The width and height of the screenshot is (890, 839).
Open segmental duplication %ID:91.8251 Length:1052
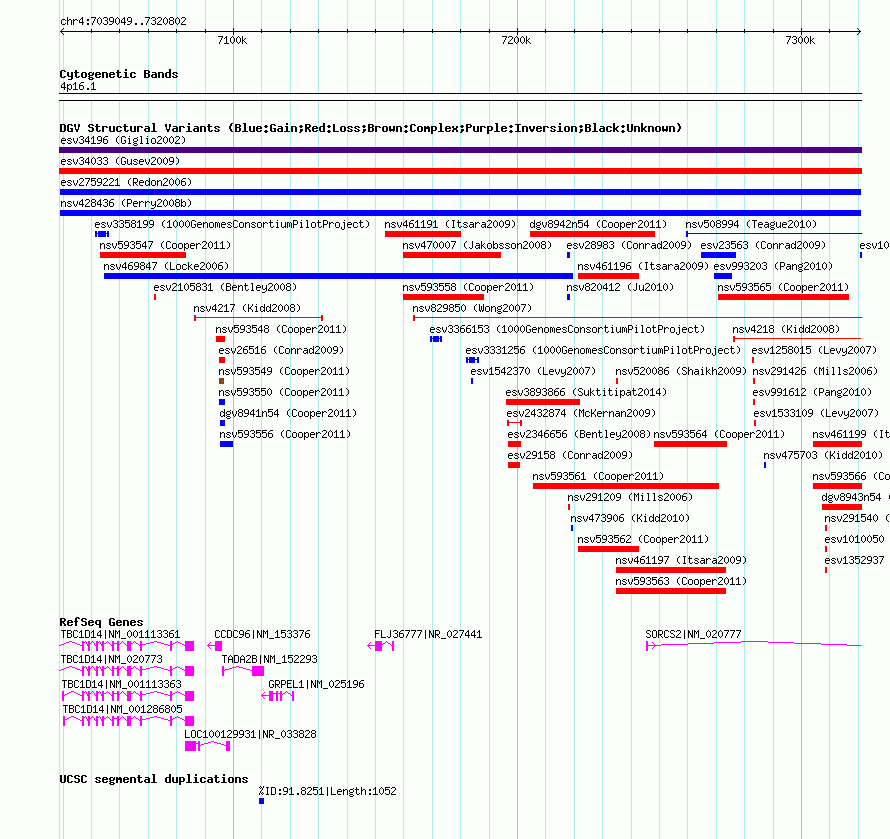(x=262, y=801)
